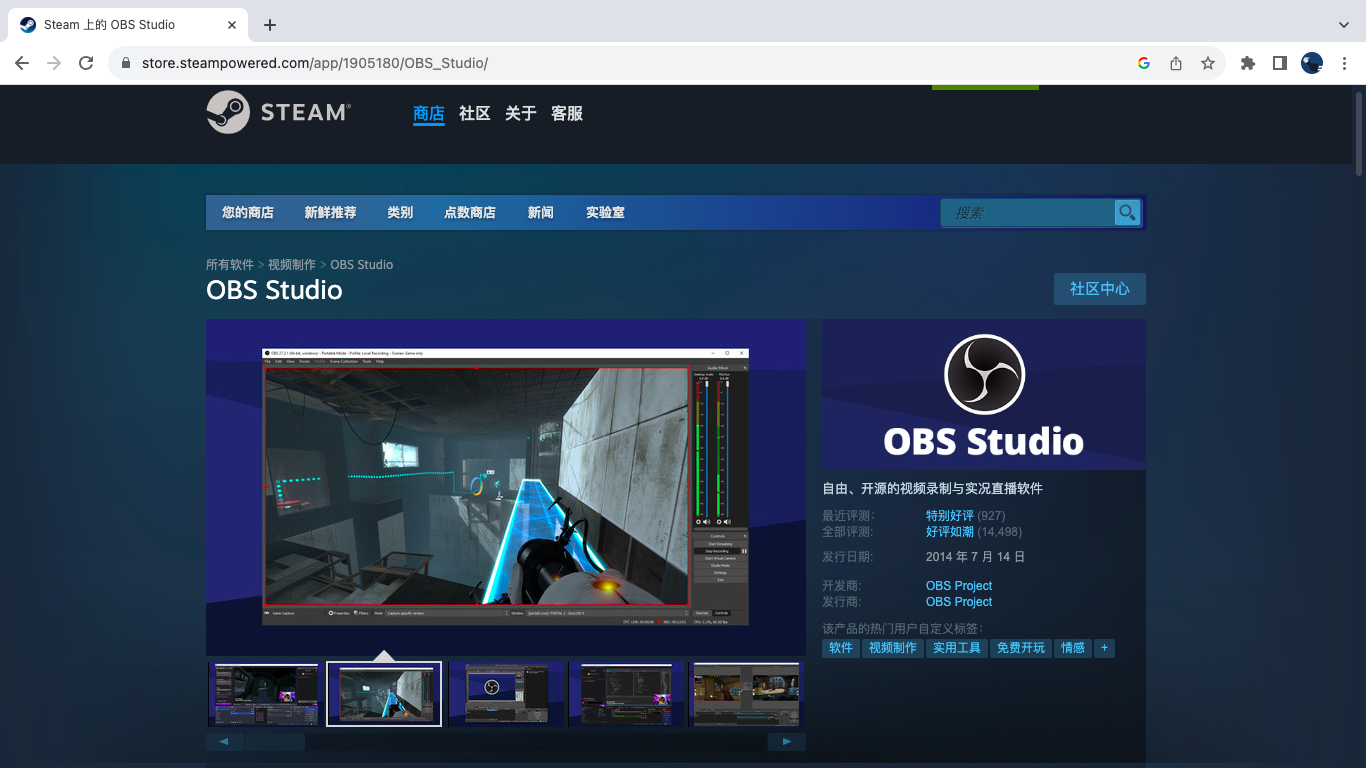Expand the tab search chevron at top right

[1343, 25]
